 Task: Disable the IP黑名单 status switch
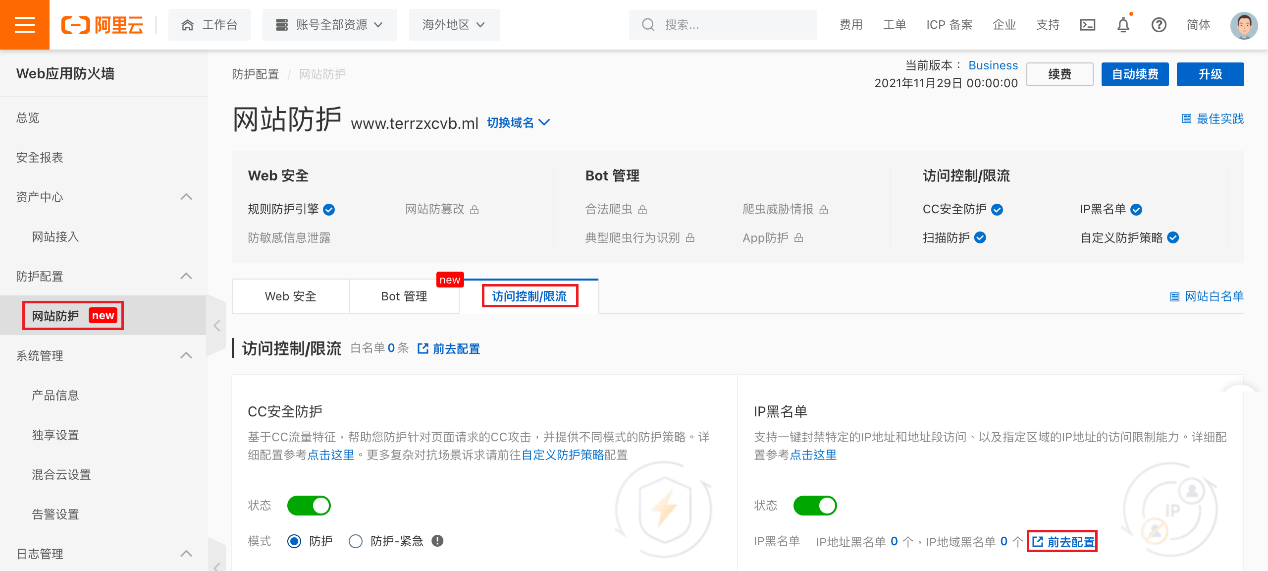[814, 505]
